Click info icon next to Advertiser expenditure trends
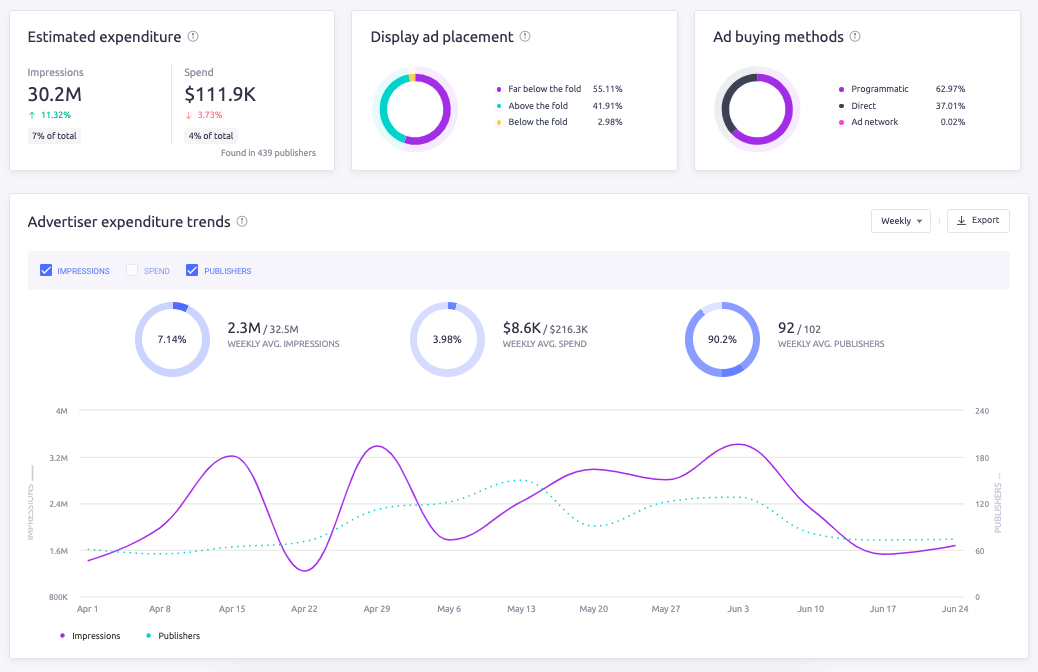1038x672 pixels. (x=242, y=222)
